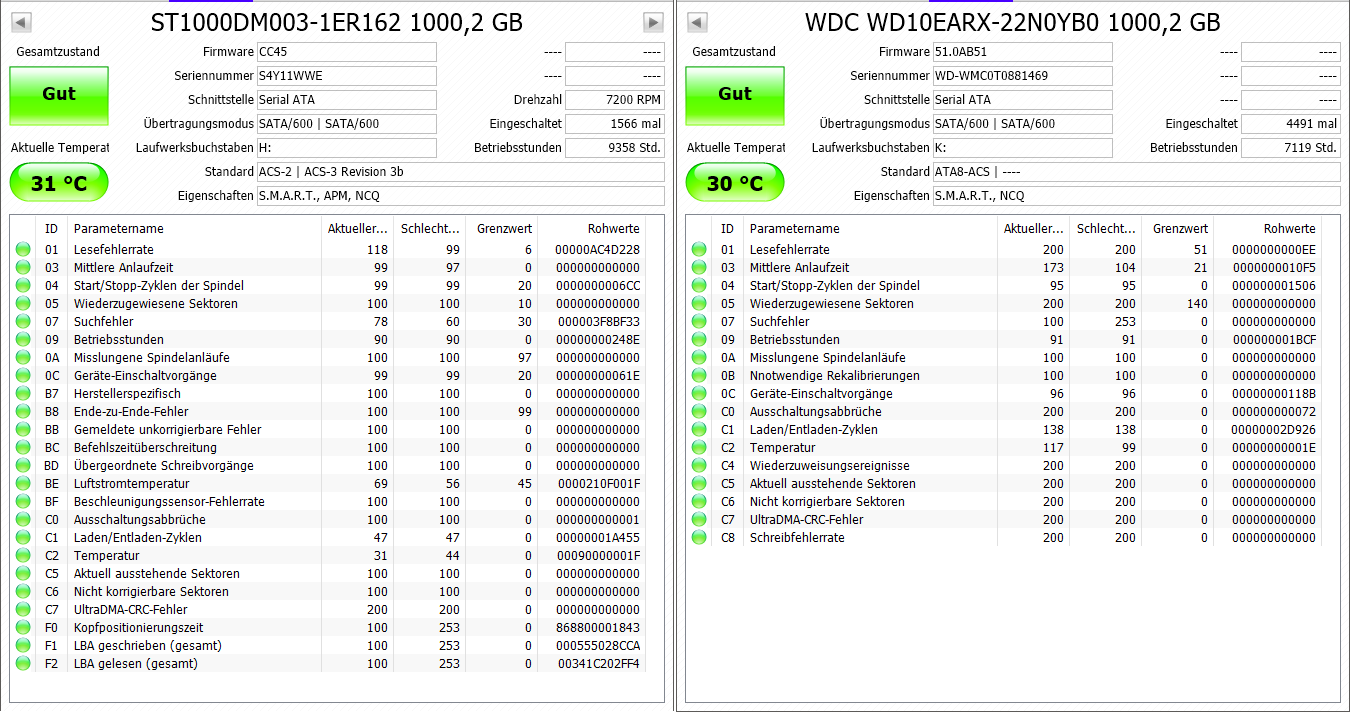Screen dimensions: 1354x720
Task: Click disk title WDC WD10EARX-22N0YB0 1000,2 GB
Action: (1012, 22)
